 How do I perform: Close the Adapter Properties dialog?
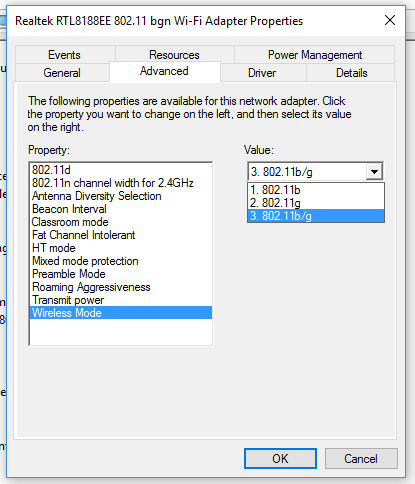point(390,20)
